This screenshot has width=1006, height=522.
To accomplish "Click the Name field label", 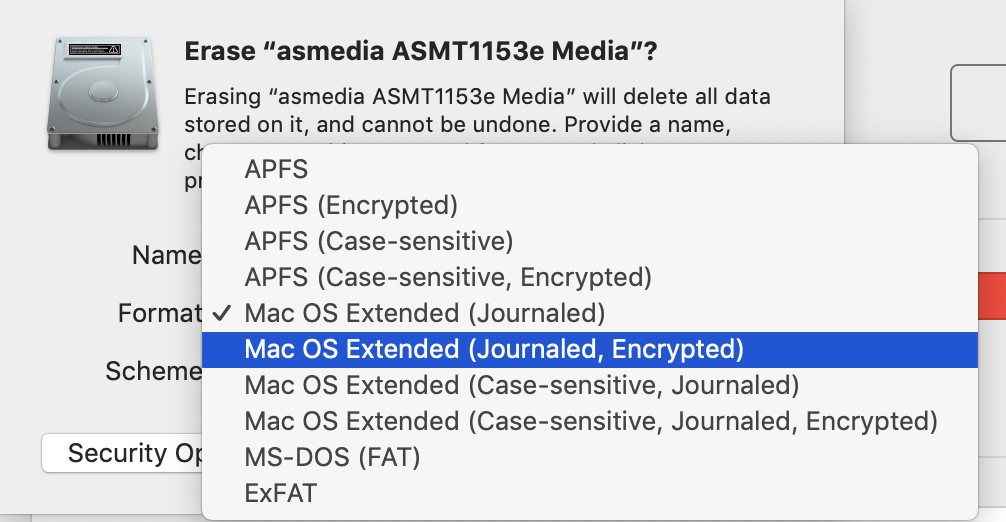I will [x=166, y=256].
